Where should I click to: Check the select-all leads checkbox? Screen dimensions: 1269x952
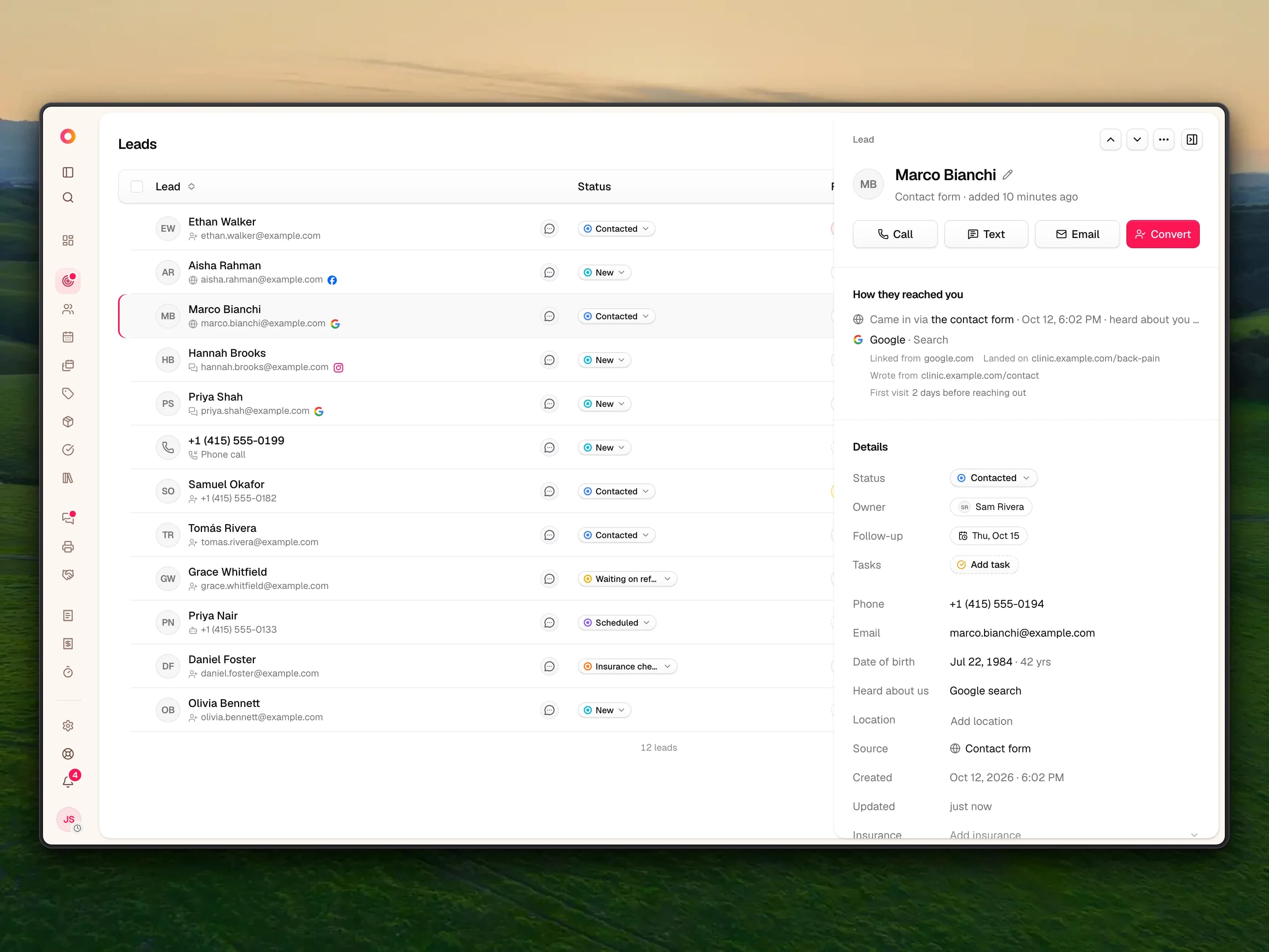click(136, 186)
